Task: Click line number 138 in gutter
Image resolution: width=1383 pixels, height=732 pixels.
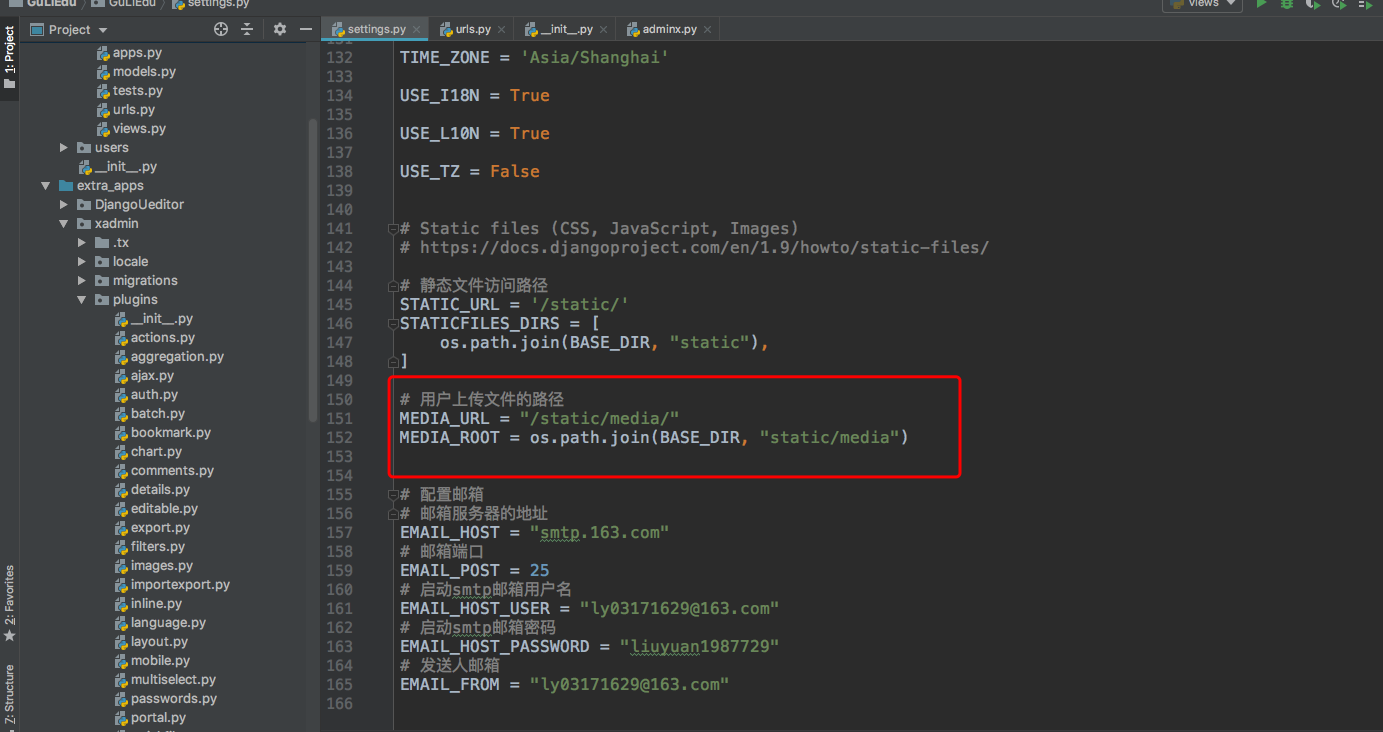Action: [x=340, y=172]
